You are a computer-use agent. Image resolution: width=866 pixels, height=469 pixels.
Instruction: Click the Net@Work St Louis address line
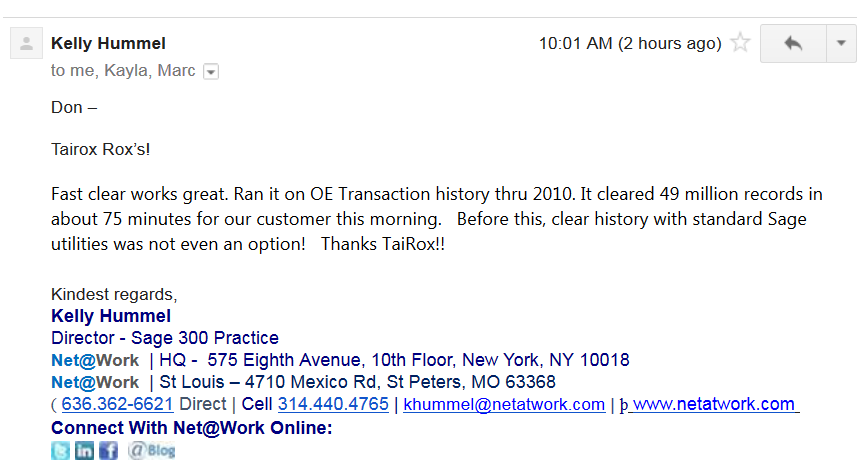coord(303,382)
